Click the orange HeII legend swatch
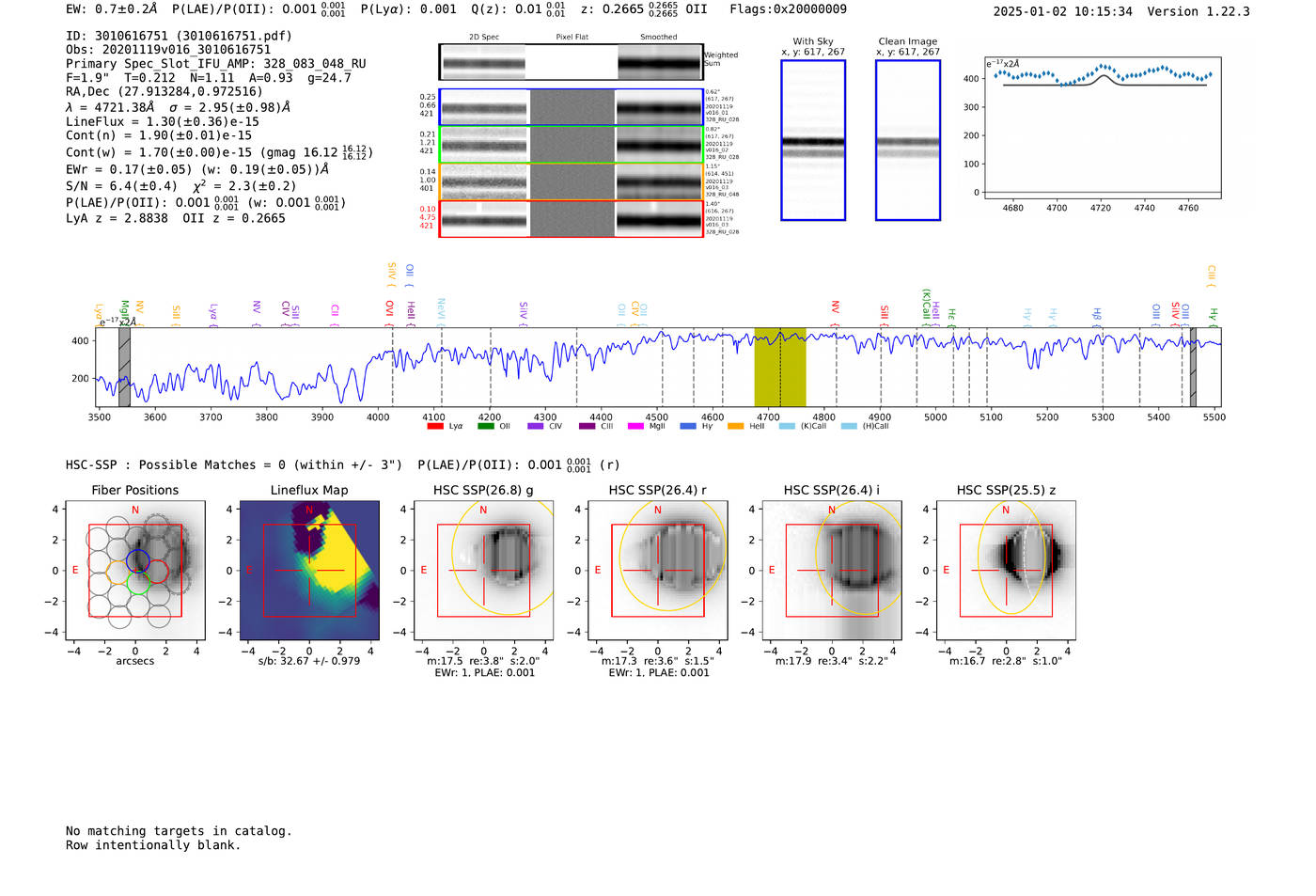Viewport: 1316px width, 896px height. coord(736,426)
